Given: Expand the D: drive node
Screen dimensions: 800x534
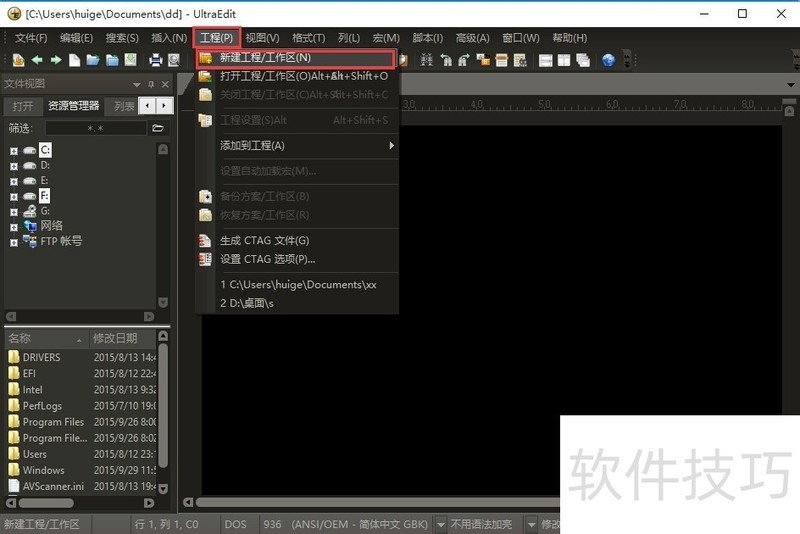Looking at the screenshot, I should [14, 166].
